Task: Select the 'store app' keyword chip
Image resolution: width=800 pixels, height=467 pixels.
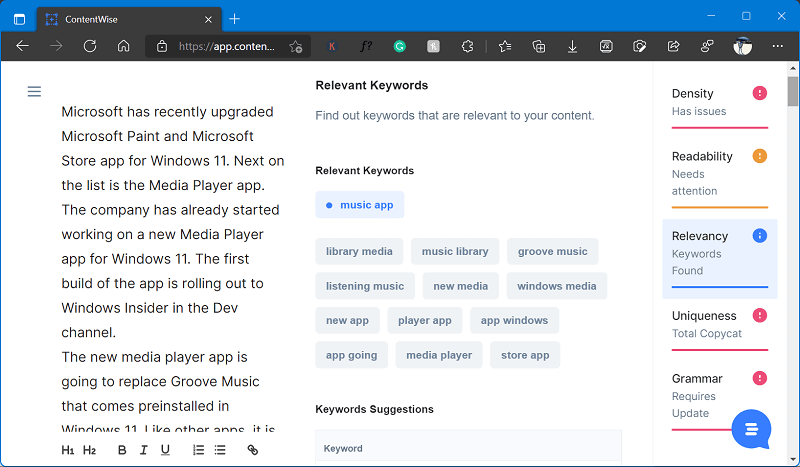Action: coord(525,355)
